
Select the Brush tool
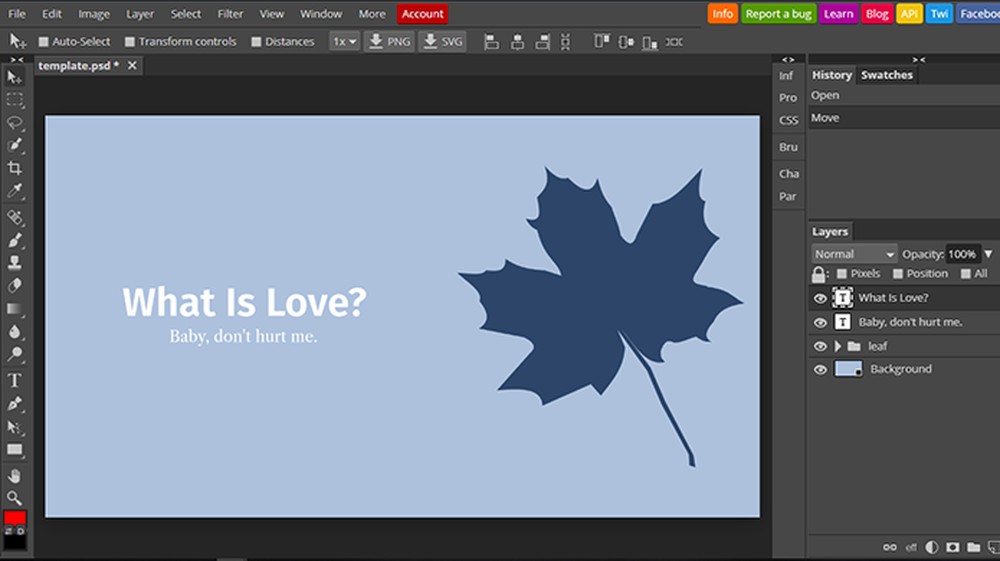tap(15, 240)
